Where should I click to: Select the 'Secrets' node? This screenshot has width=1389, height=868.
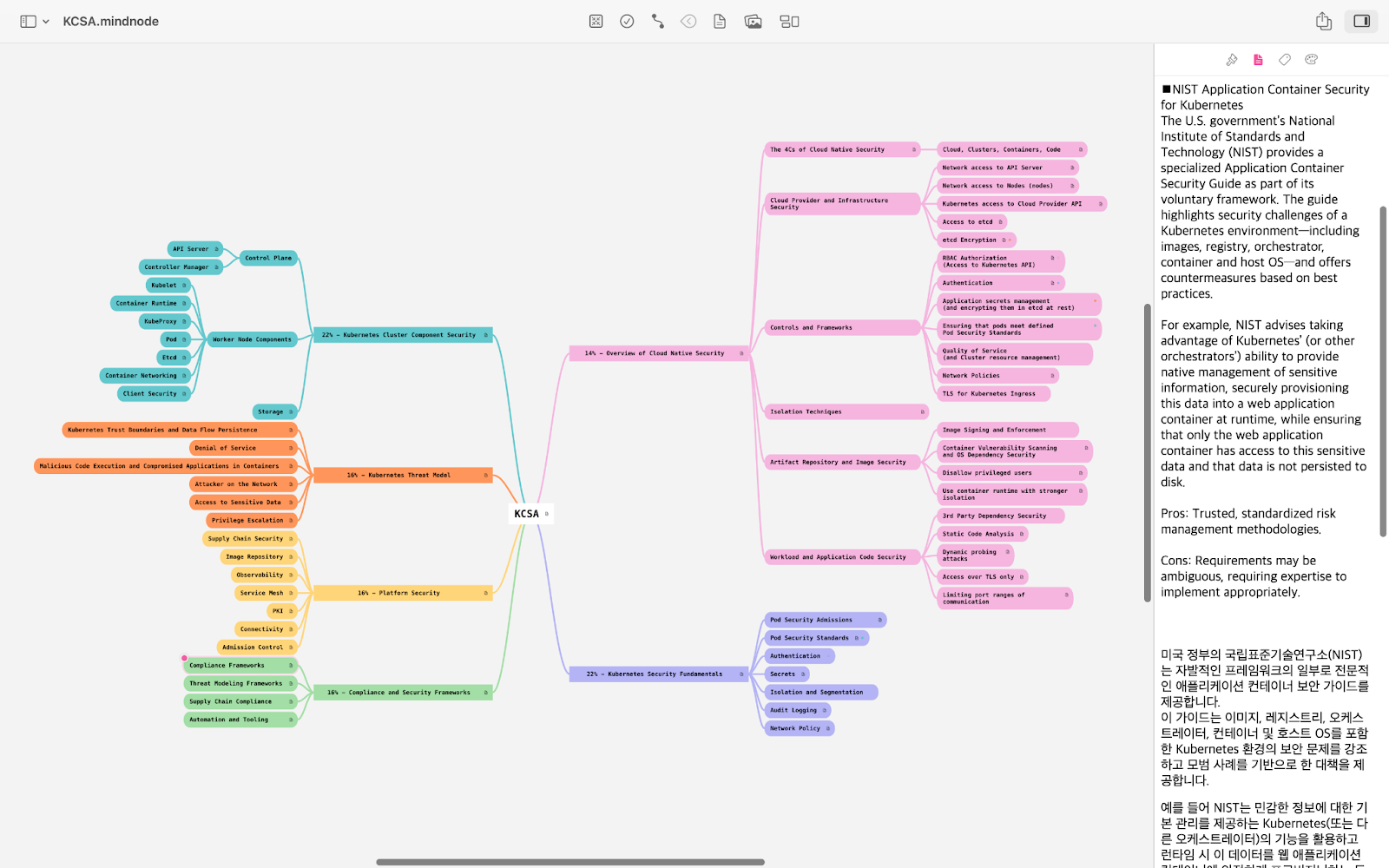coord(787,674)
